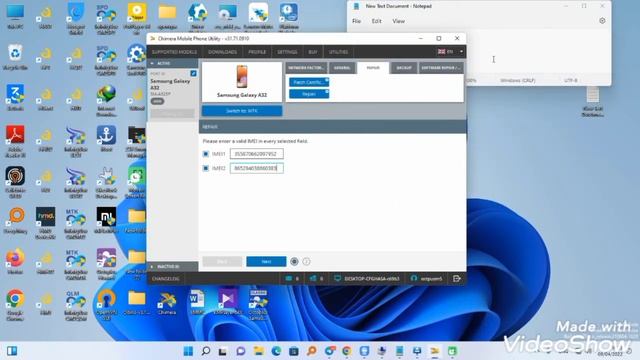Open the Widgets icon on taskbar
The image size is (640, 360).
click(12, 351)
